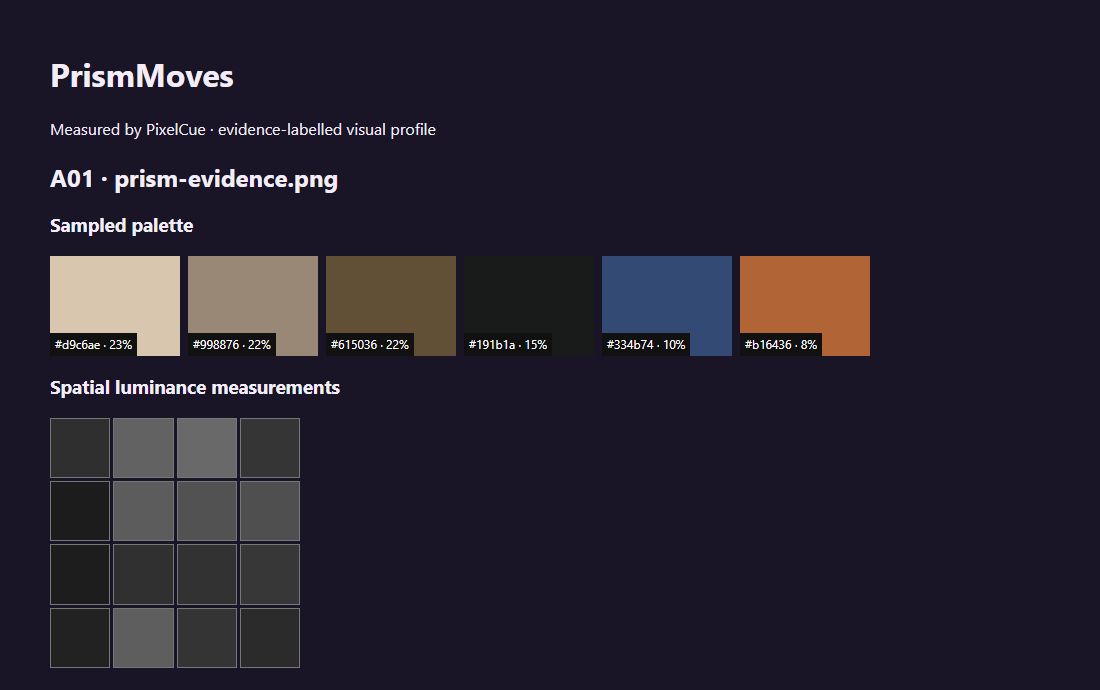1100x690 pixels.
Task: Click the beige #d9c6ae palette swatch
Action: [115, 306]
